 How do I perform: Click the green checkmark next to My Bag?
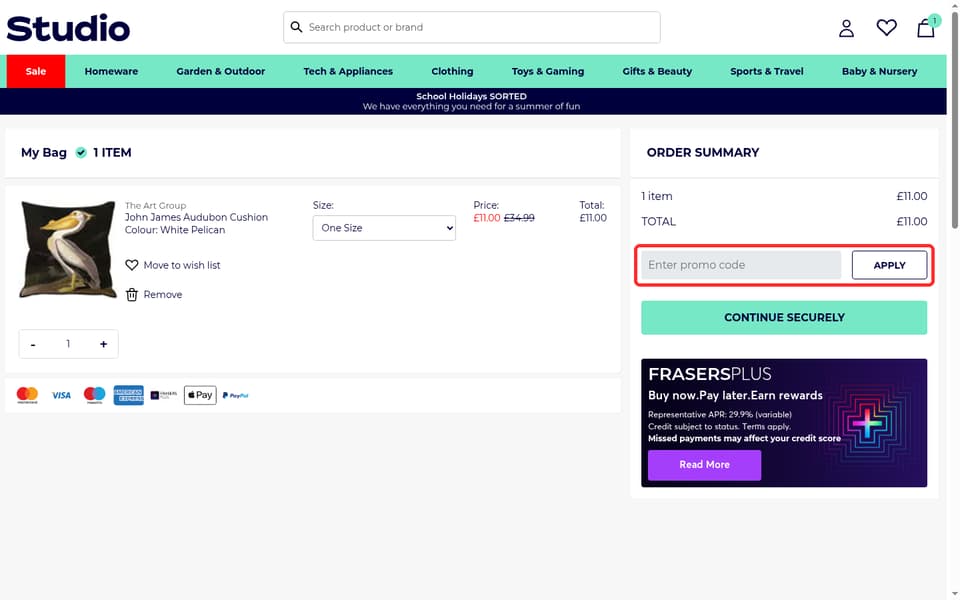click(81, 152)
